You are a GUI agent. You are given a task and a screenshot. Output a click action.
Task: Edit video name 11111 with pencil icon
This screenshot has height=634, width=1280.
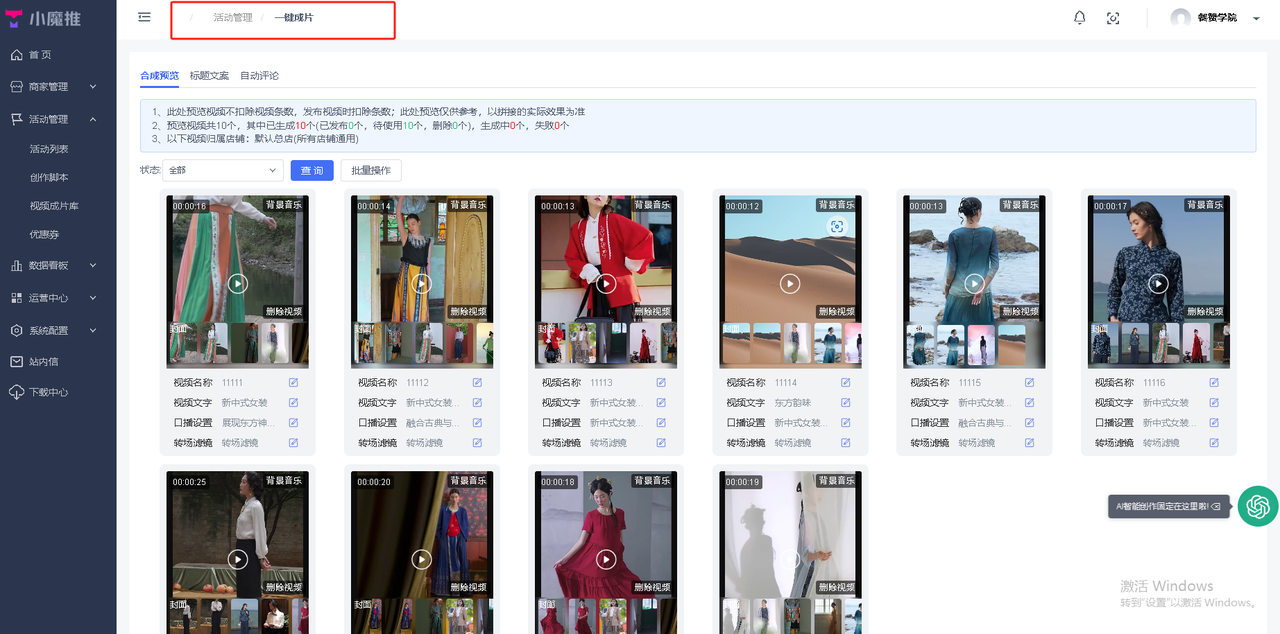[293, 383]
